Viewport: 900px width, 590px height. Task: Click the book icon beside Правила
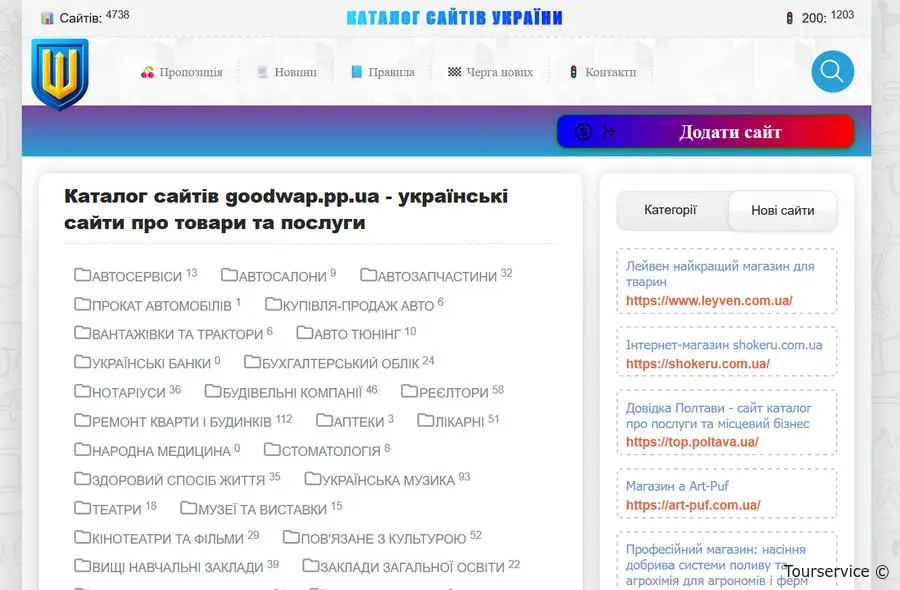click(356, 72)
